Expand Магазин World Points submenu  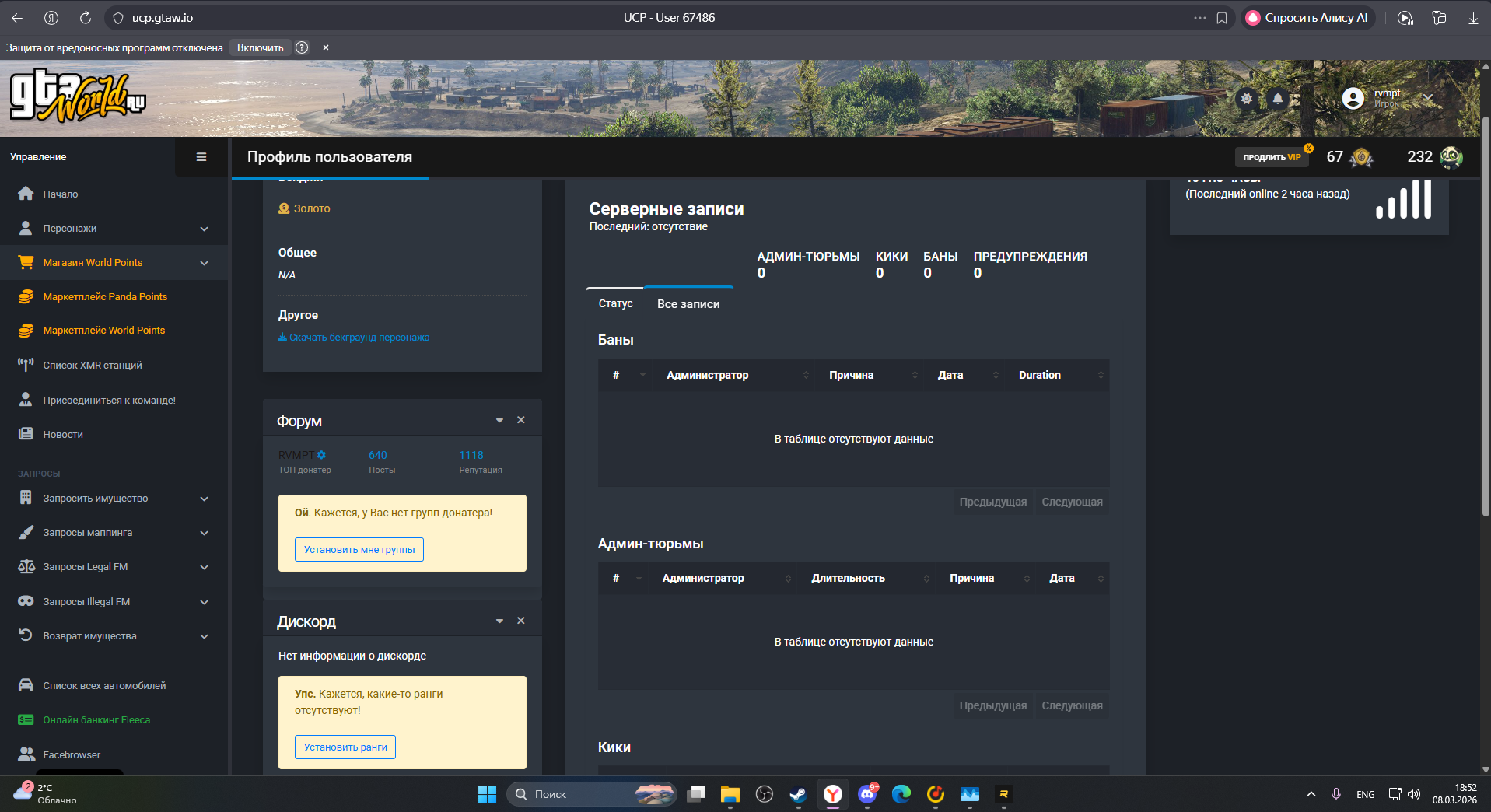[114, 262]
